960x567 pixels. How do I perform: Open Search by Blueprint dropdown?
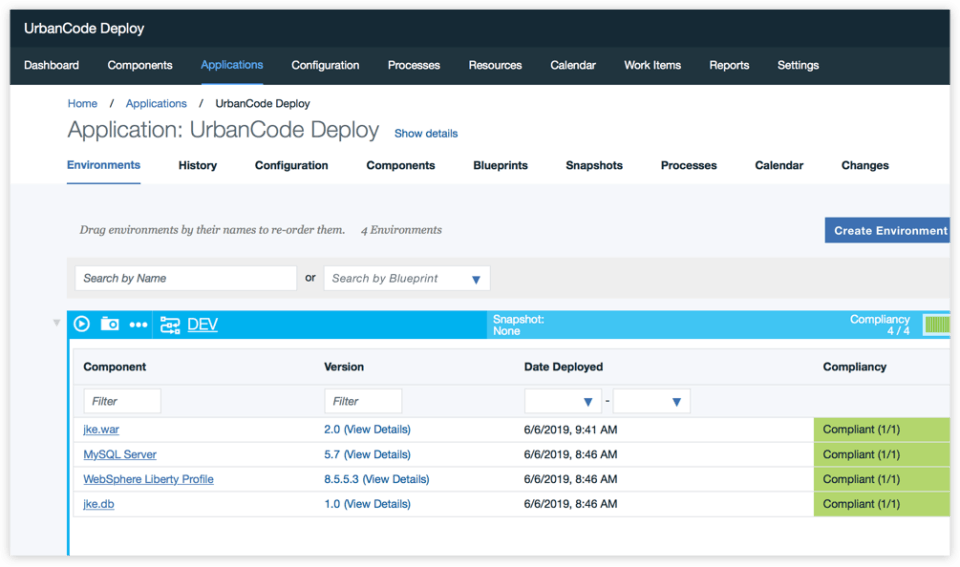(476, 279)
